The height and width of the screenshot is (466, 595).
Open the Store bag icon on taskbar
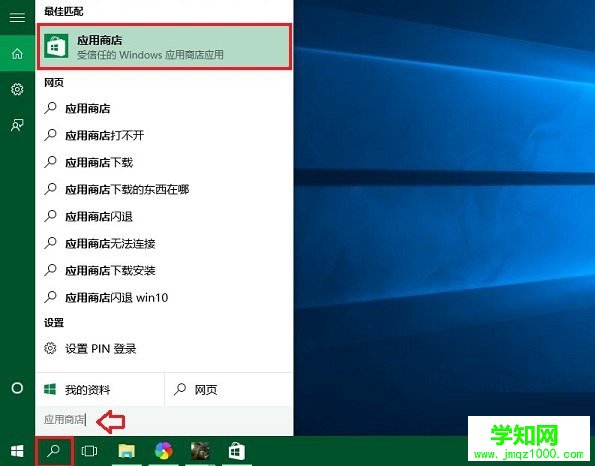237,451
